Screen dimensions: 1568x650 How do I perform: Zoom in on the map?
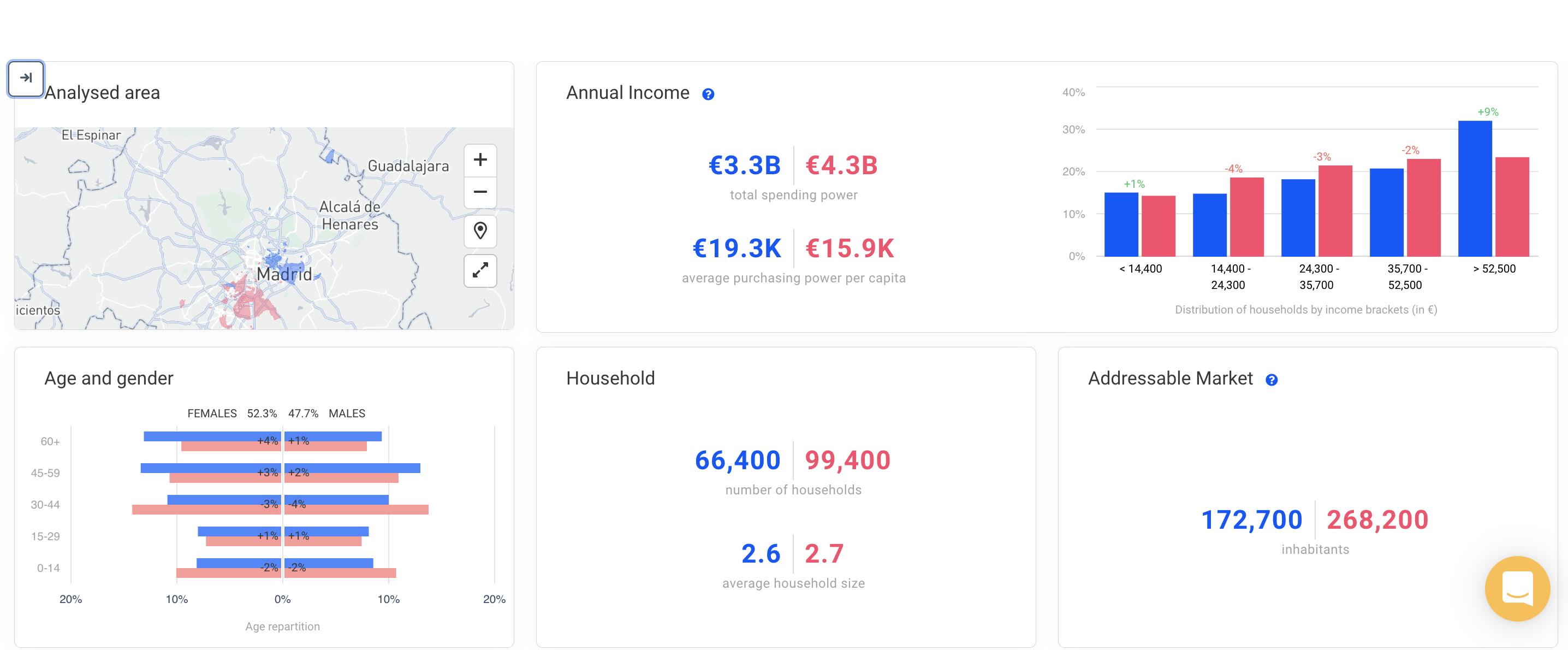click(480, 159)
